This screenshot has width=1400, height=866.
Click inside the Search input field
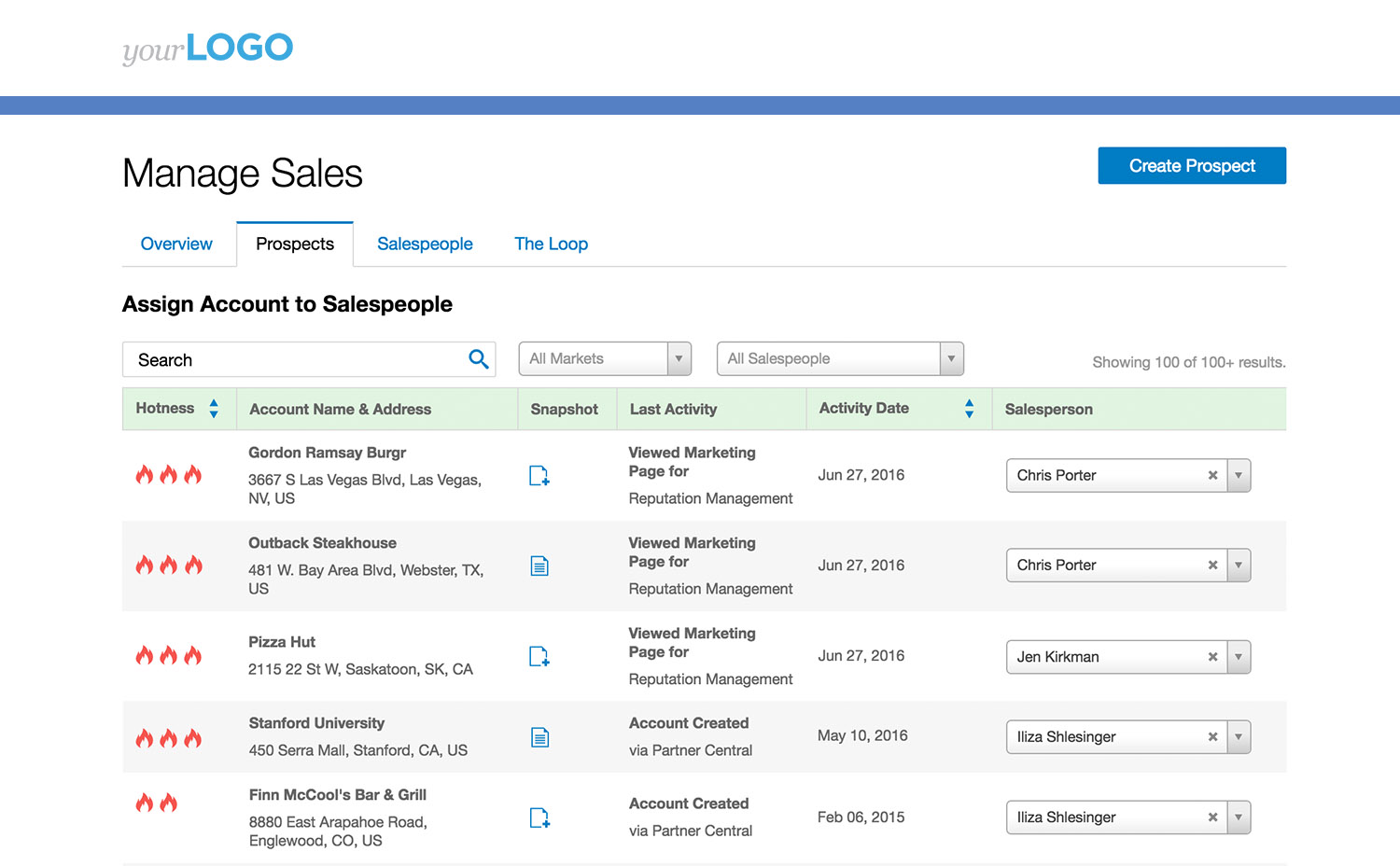[280, 359]
